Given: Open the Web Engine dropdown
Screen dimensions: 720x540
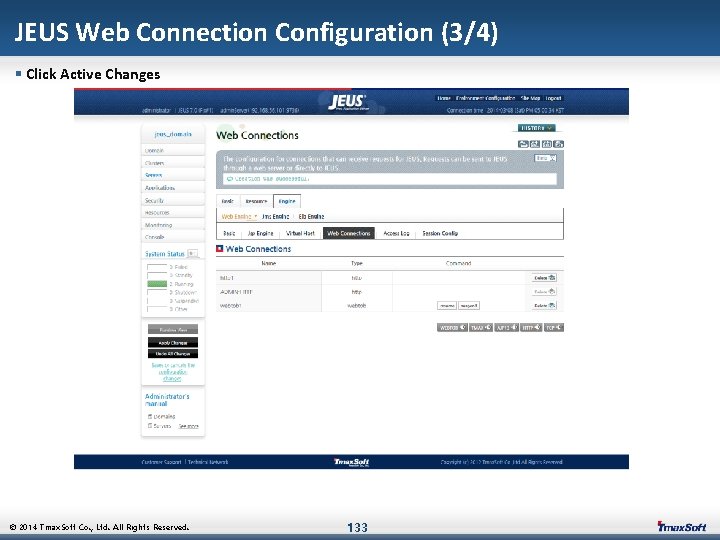Looking at the screenshot, I should (x=239, y=216).
